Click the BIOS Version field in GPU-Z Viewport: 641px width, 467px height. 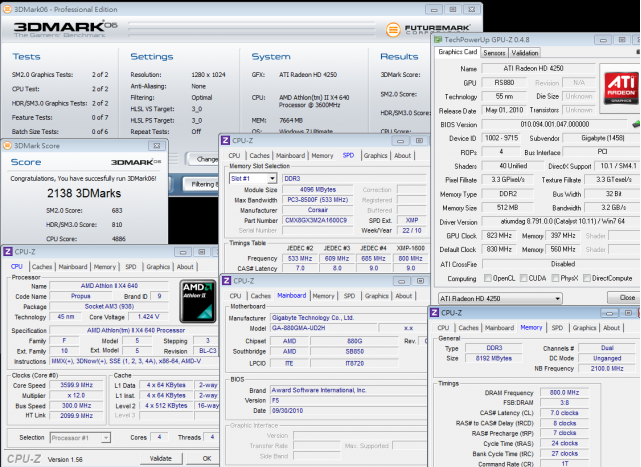pyautogui.click(x=554, y=124)
